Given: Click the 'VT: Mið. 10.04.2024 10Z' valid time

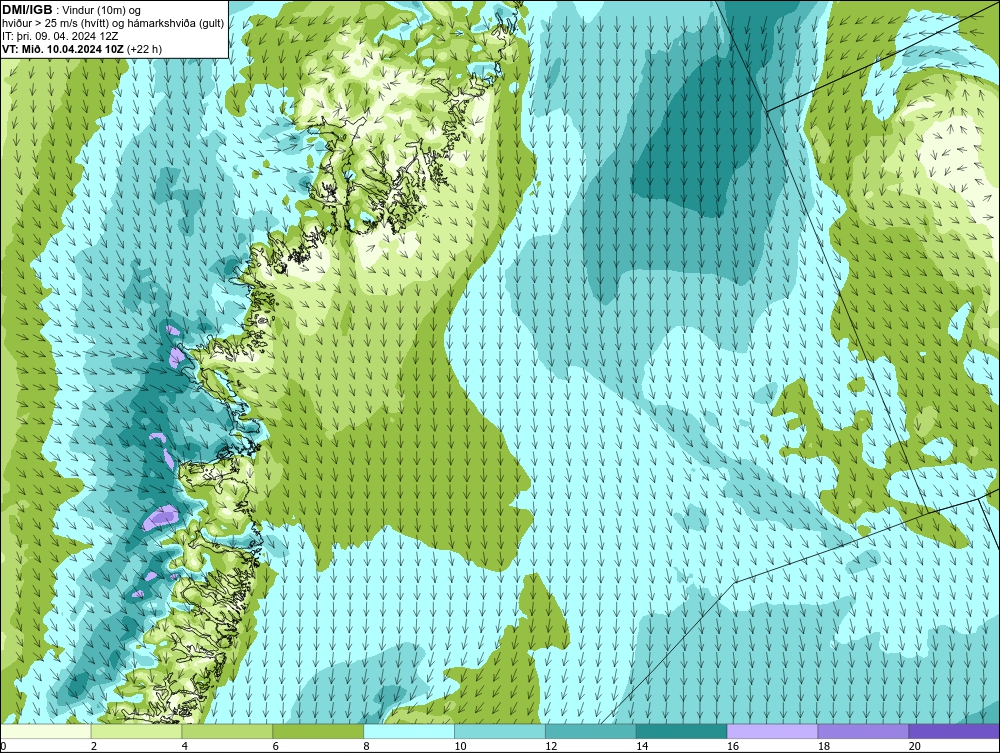Looking at the screenshot, I should pyautogui.click(x=62, y=49).
